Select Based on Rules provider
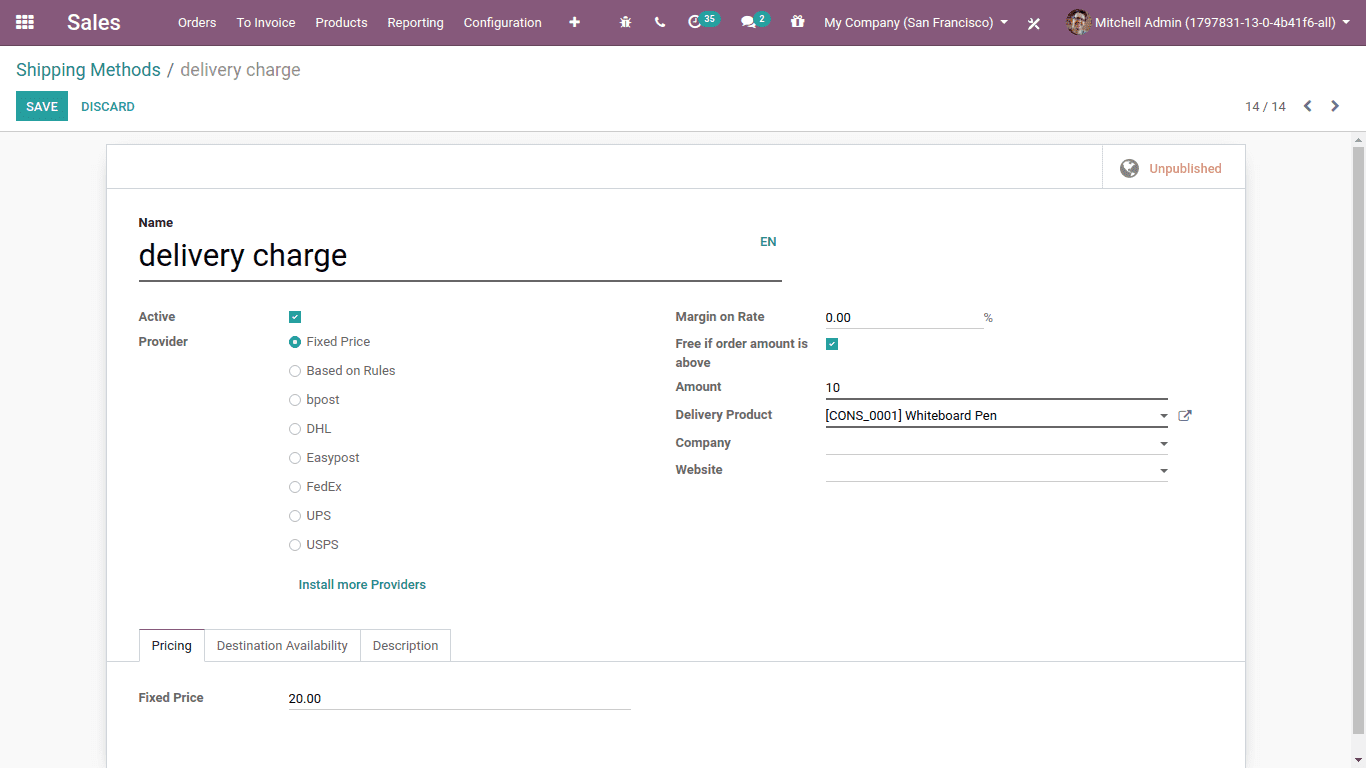Image resolution: width=1366 pixels, height=768 pixels. 295,371
